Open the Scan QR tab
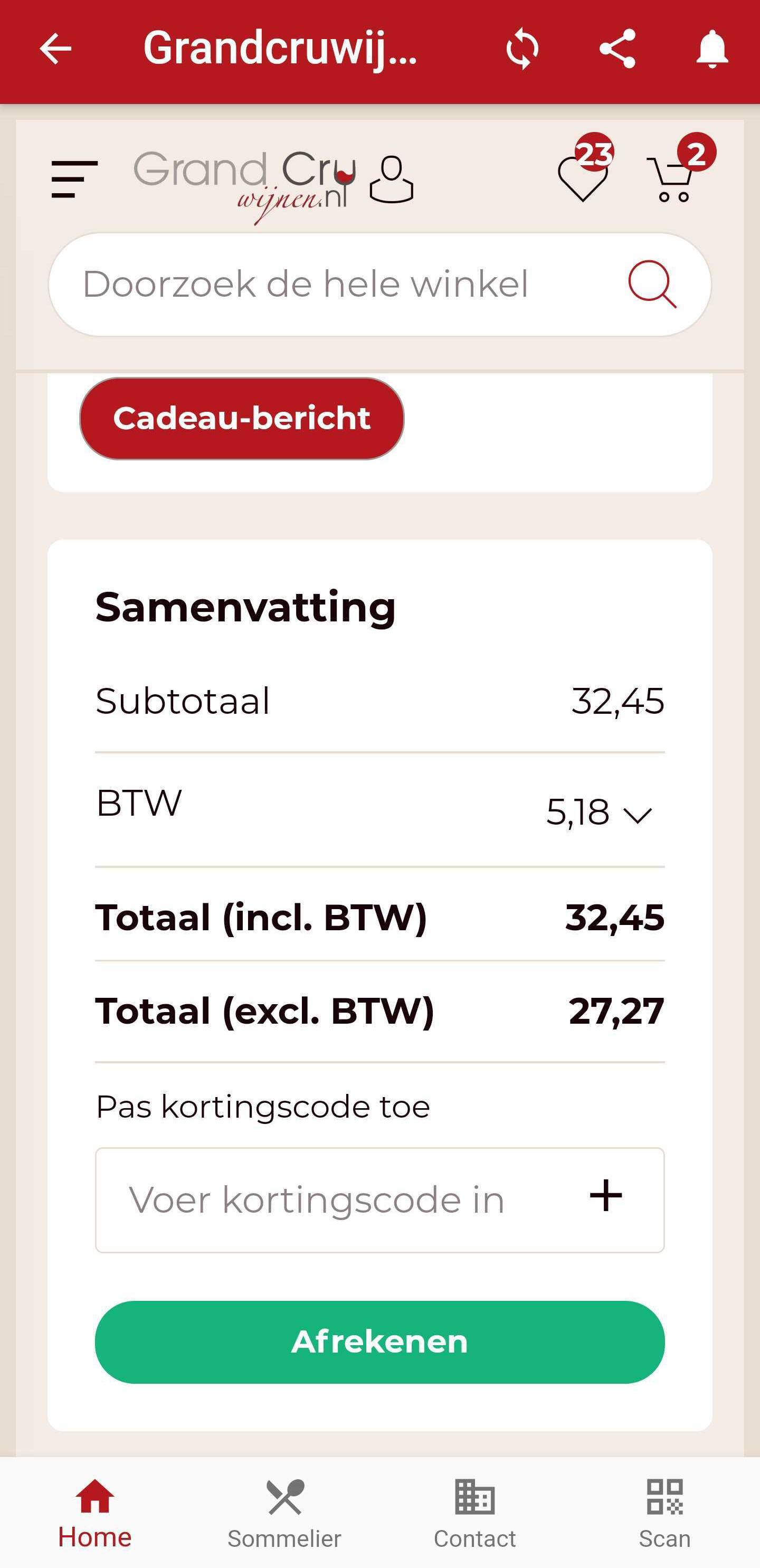Screen dimensions: 760x1568 (664, 1514)
